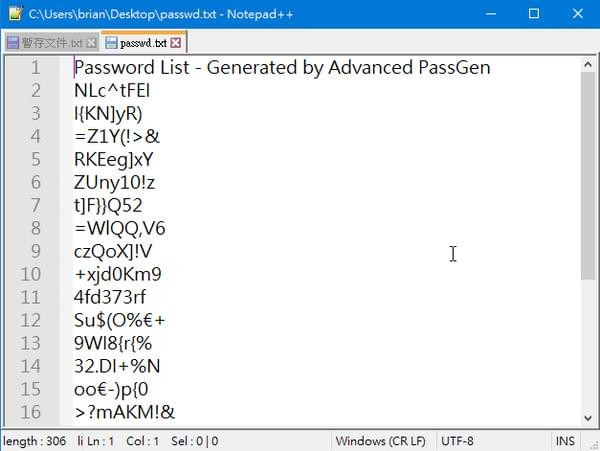Viewport: 600px width, 451px height.
Task: Click the vertical scrollbar thumb
Action: tap(588, 172)
